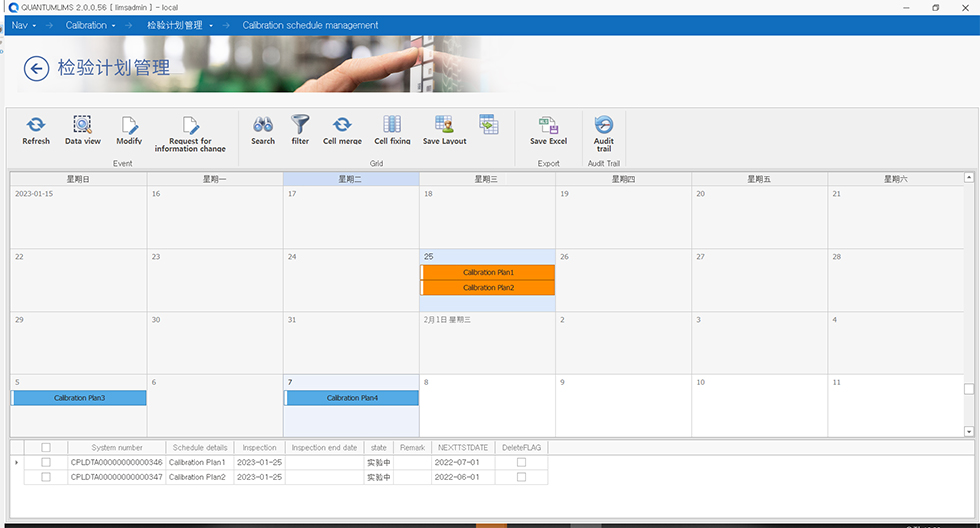
Task: Expand the Nav dropdown menu
Action: pos(24,25)
